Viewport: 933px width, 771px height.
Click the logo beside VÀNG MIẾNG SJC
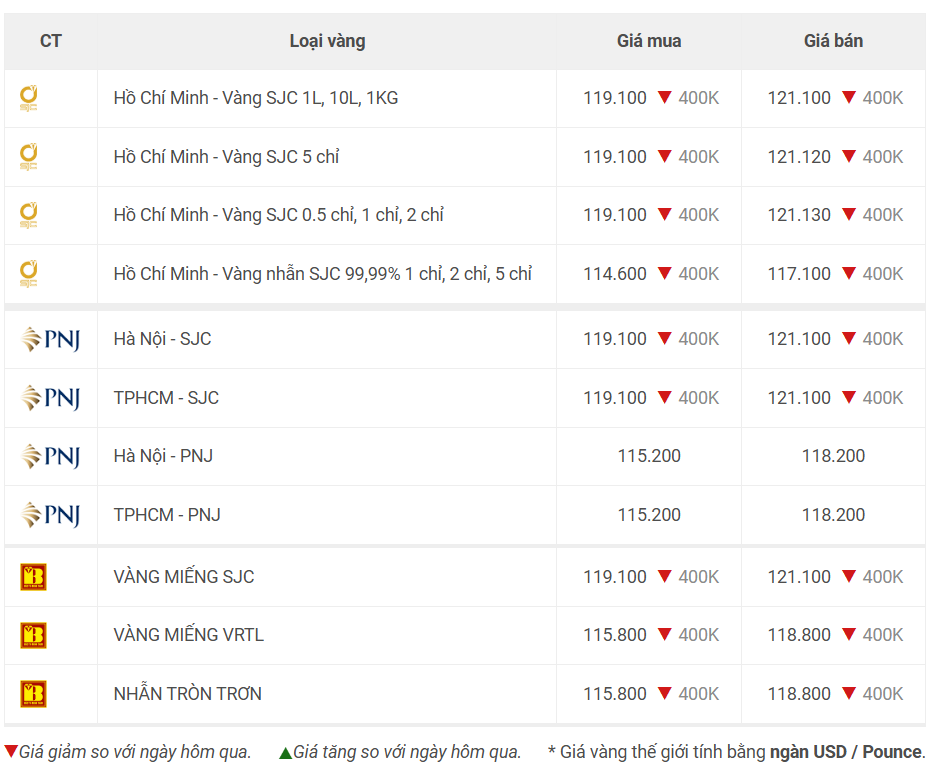tap(33, 577)
